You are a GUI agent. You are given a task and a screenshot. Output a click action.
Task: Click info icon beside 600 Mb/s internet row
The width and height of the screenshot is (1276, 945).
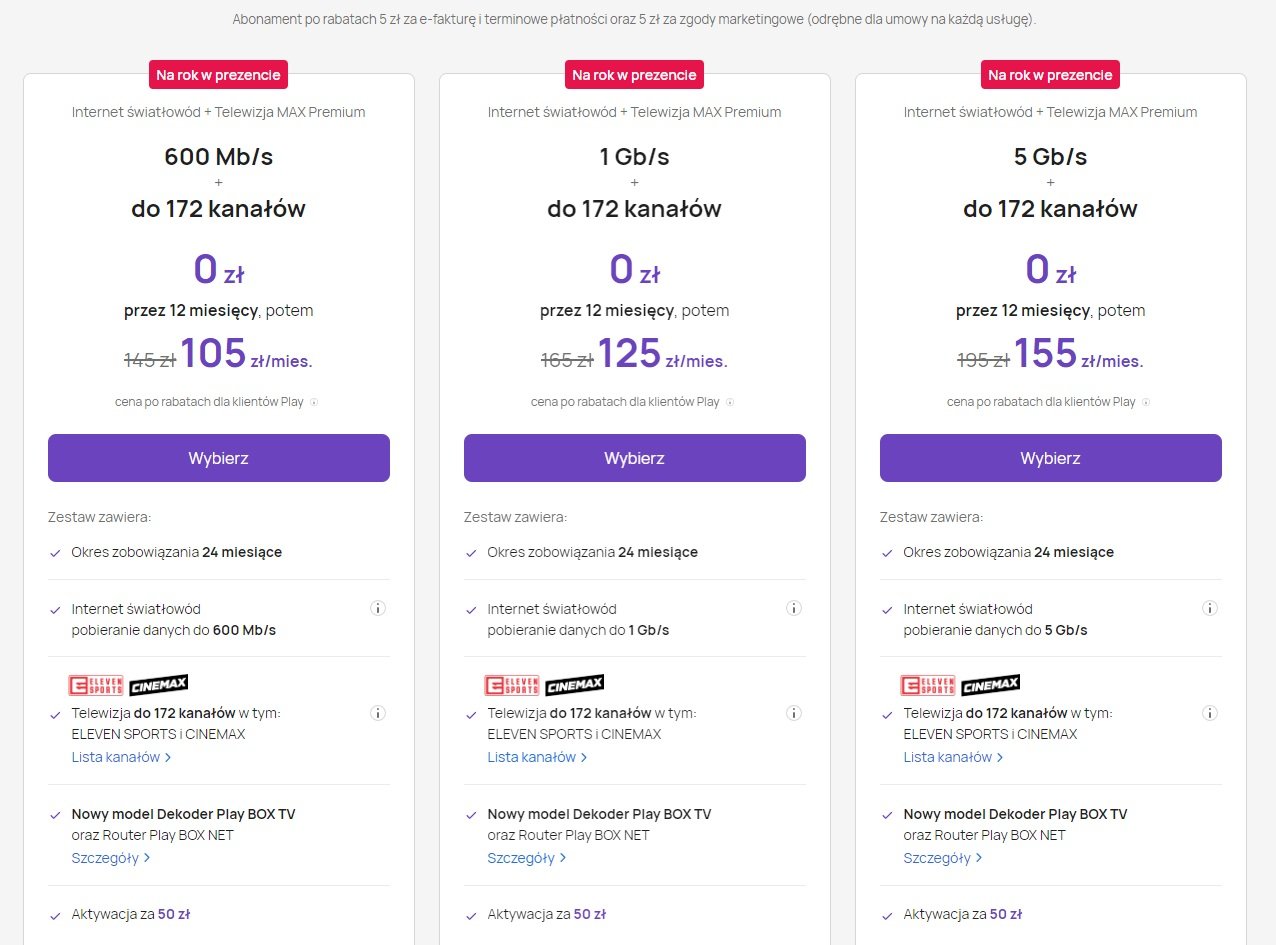point(378,608)
